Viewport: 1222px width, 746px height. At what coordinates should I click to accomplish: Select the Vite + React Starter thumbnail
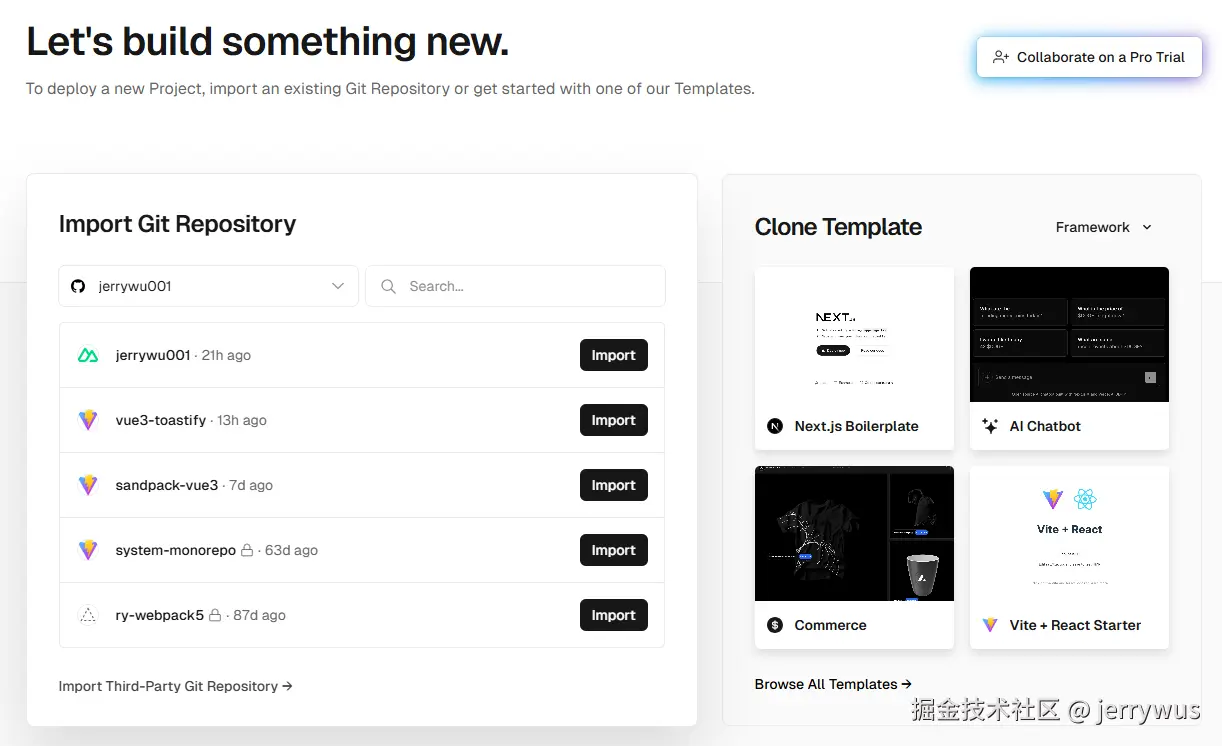click(1069, 534)
